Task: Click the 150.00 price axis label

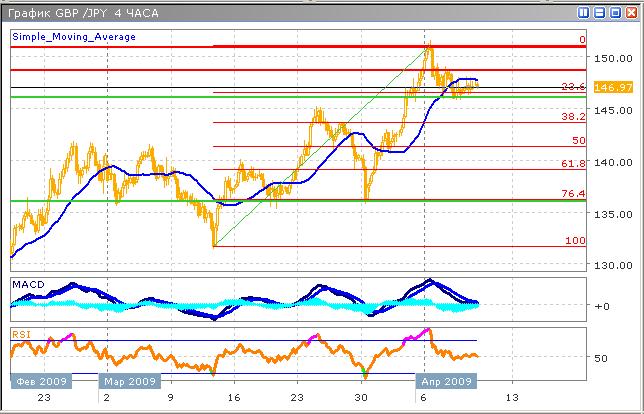Action: [x=609, y=58]
